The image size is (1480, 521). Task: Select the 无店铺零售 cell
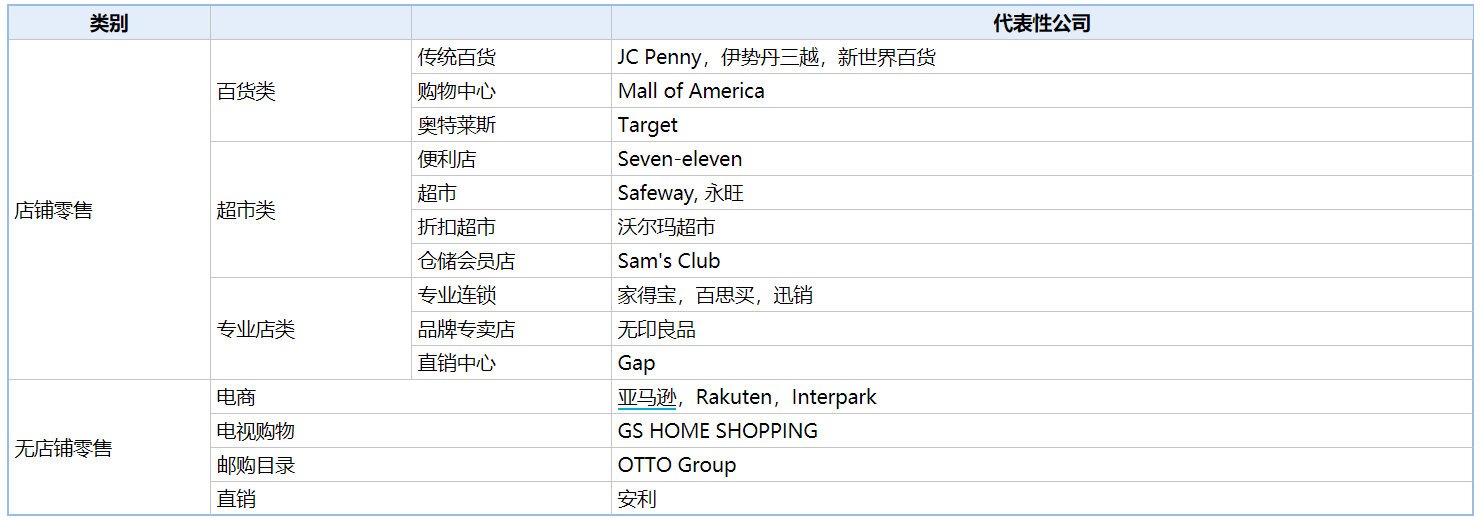click(109, 448)
